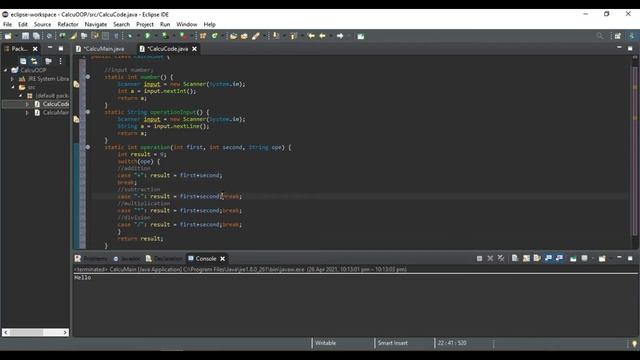The height and width of the screenshot is (360, 640).
Task: Click the Debug toolbar icon
Action: point(130,36)
